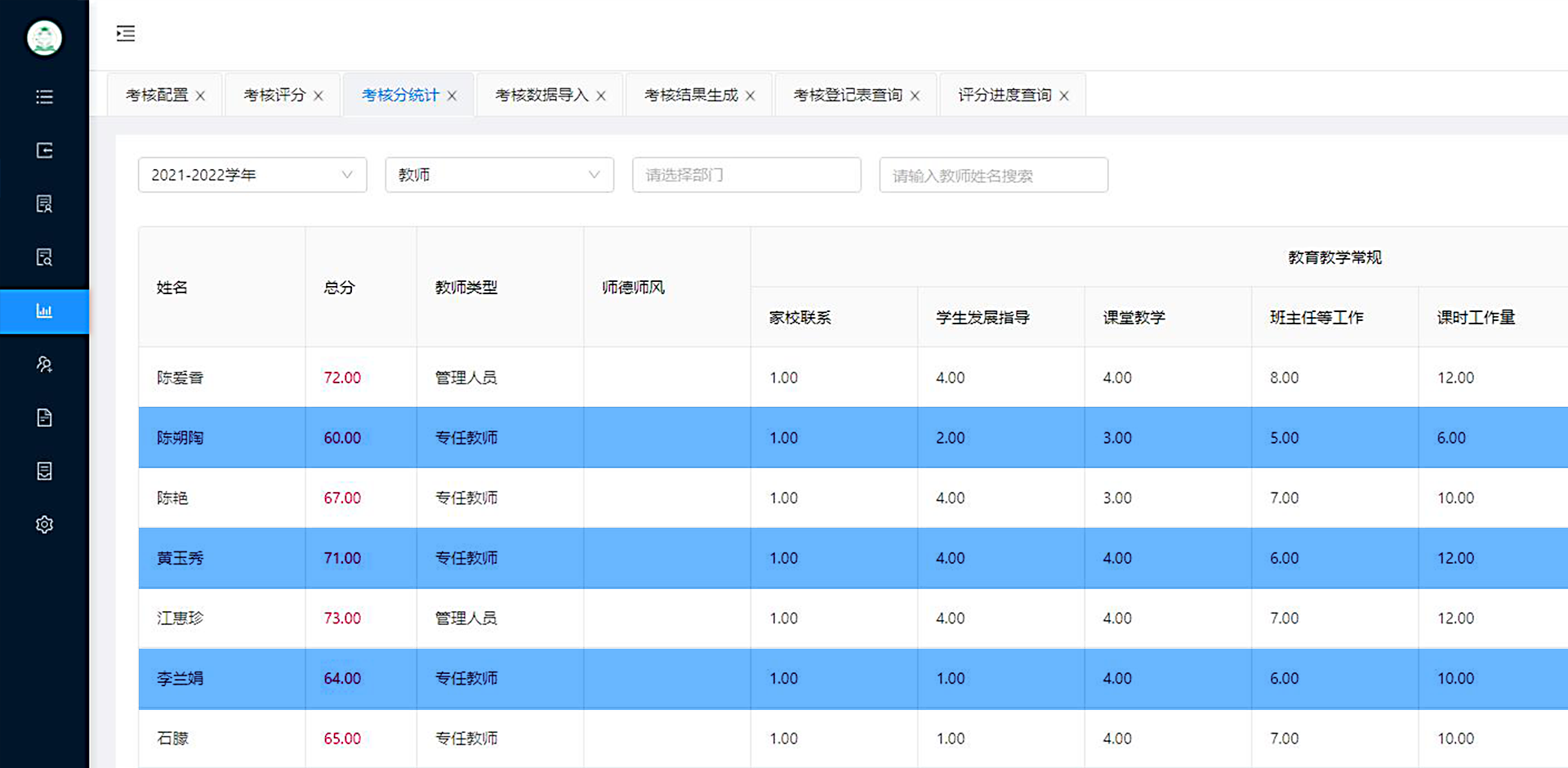Close the 考核数据导入 tab

601,96
